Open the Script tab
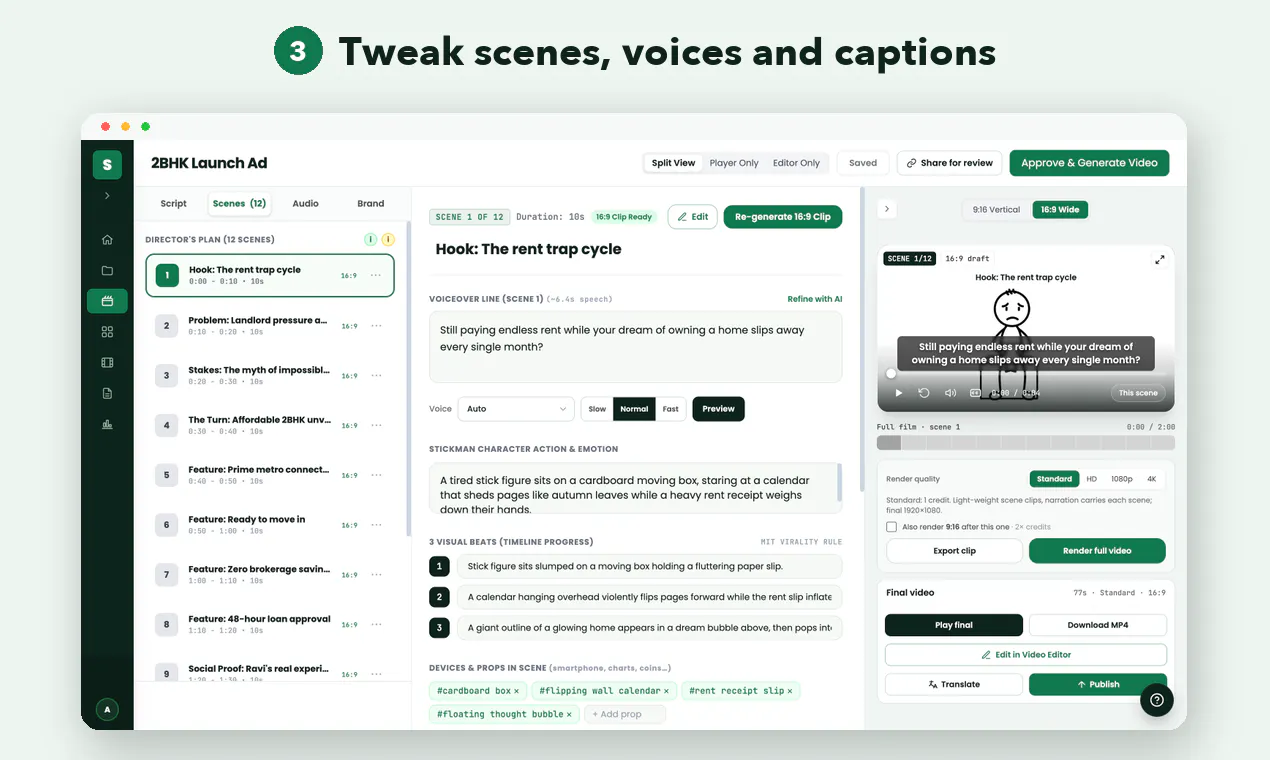Screen dimensions: 1270x760 tap(174, 203)
